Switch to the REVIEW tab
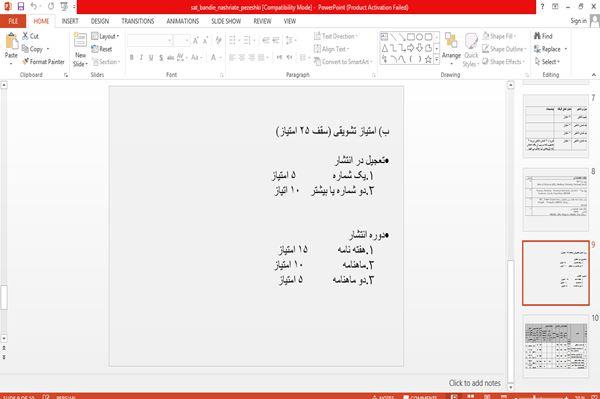This screenshot has height=399, width=600. tap(262, 21)
